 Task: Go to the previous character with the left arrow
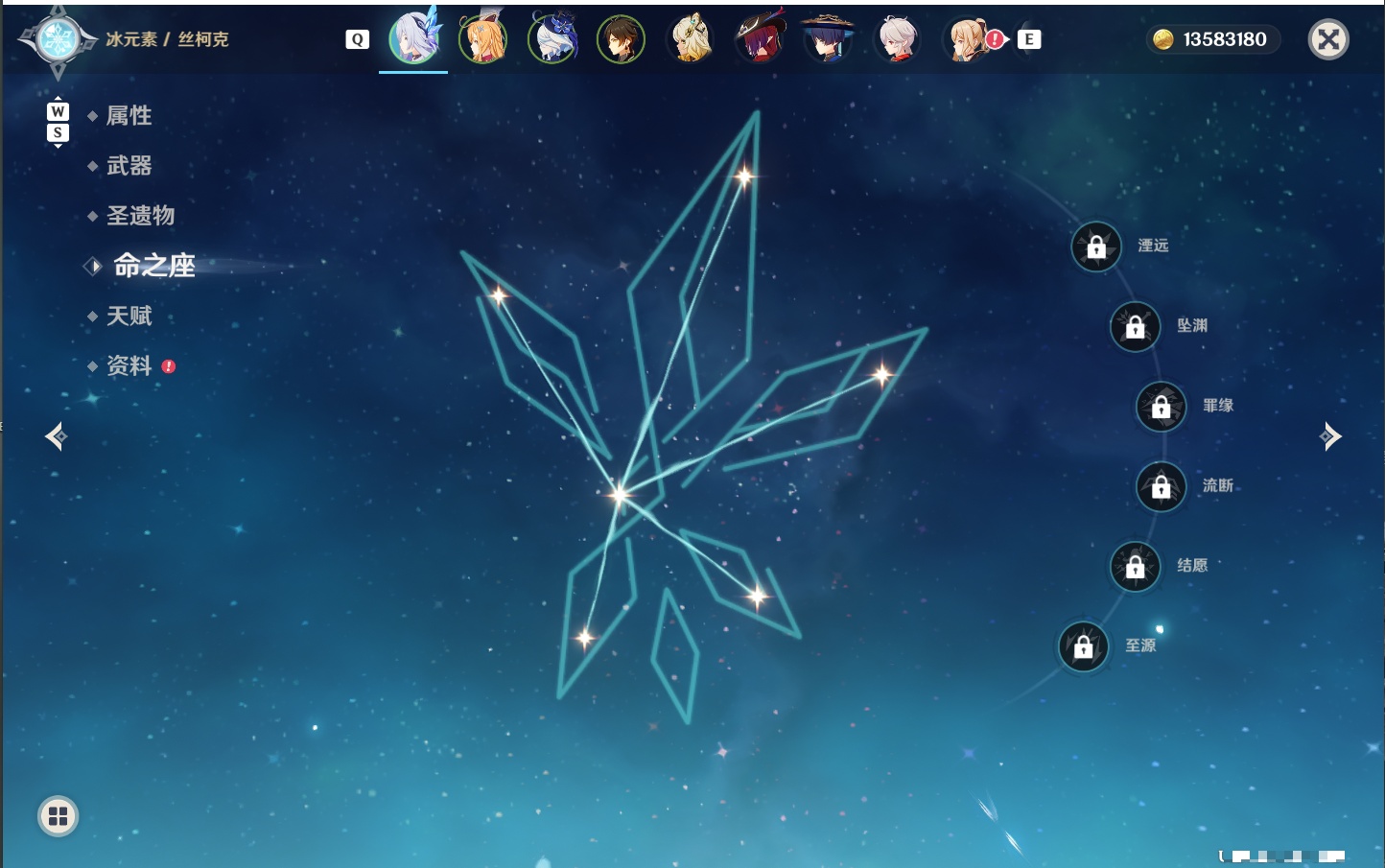point(56,436)
